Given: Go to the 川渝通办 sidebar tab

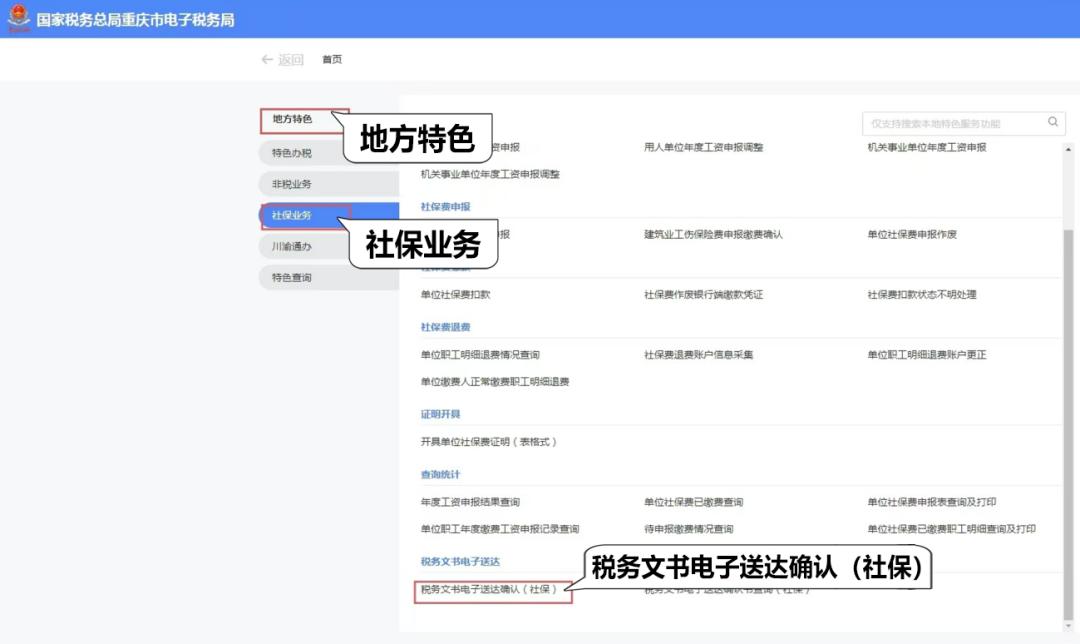Looking at the screenshot, I should pos(293,246).
